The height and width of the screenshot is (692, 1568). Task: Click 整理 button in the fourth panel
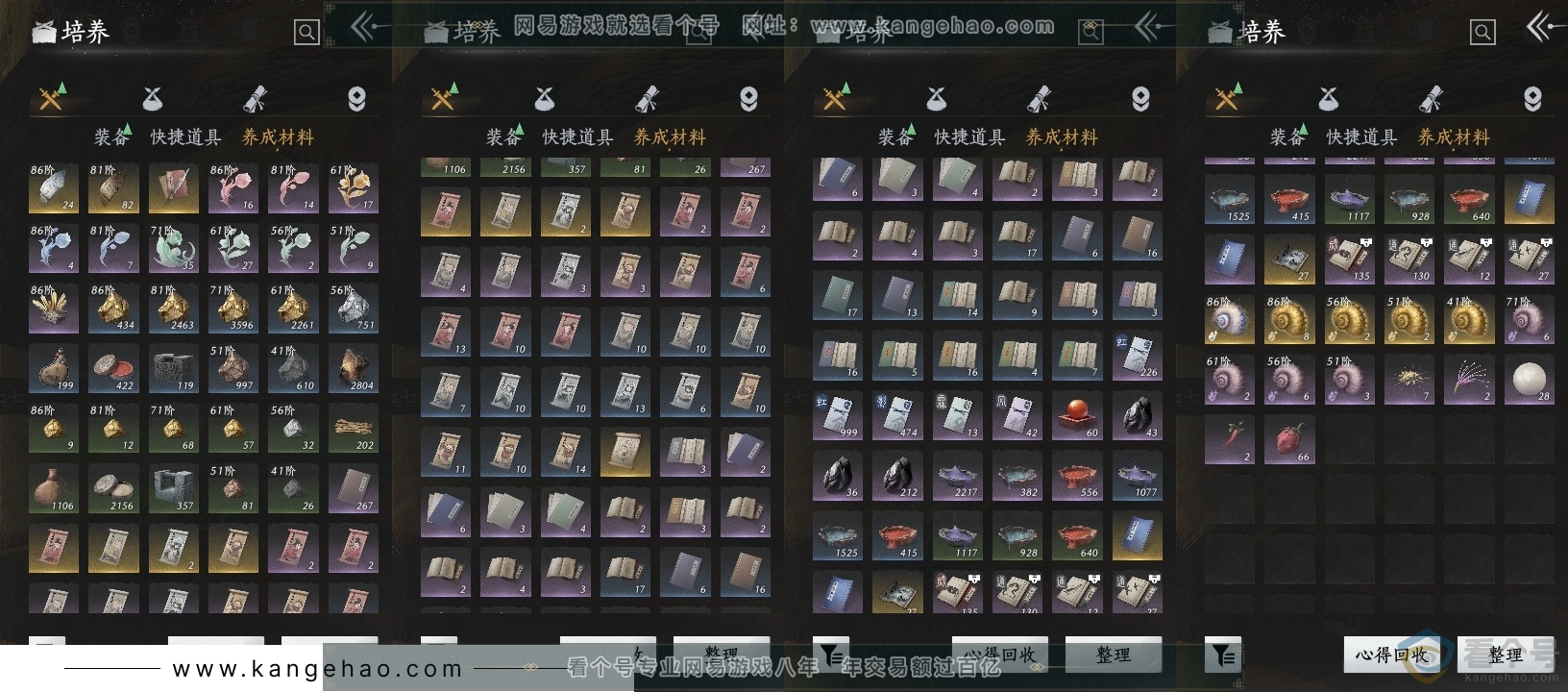click(1505, 655)
